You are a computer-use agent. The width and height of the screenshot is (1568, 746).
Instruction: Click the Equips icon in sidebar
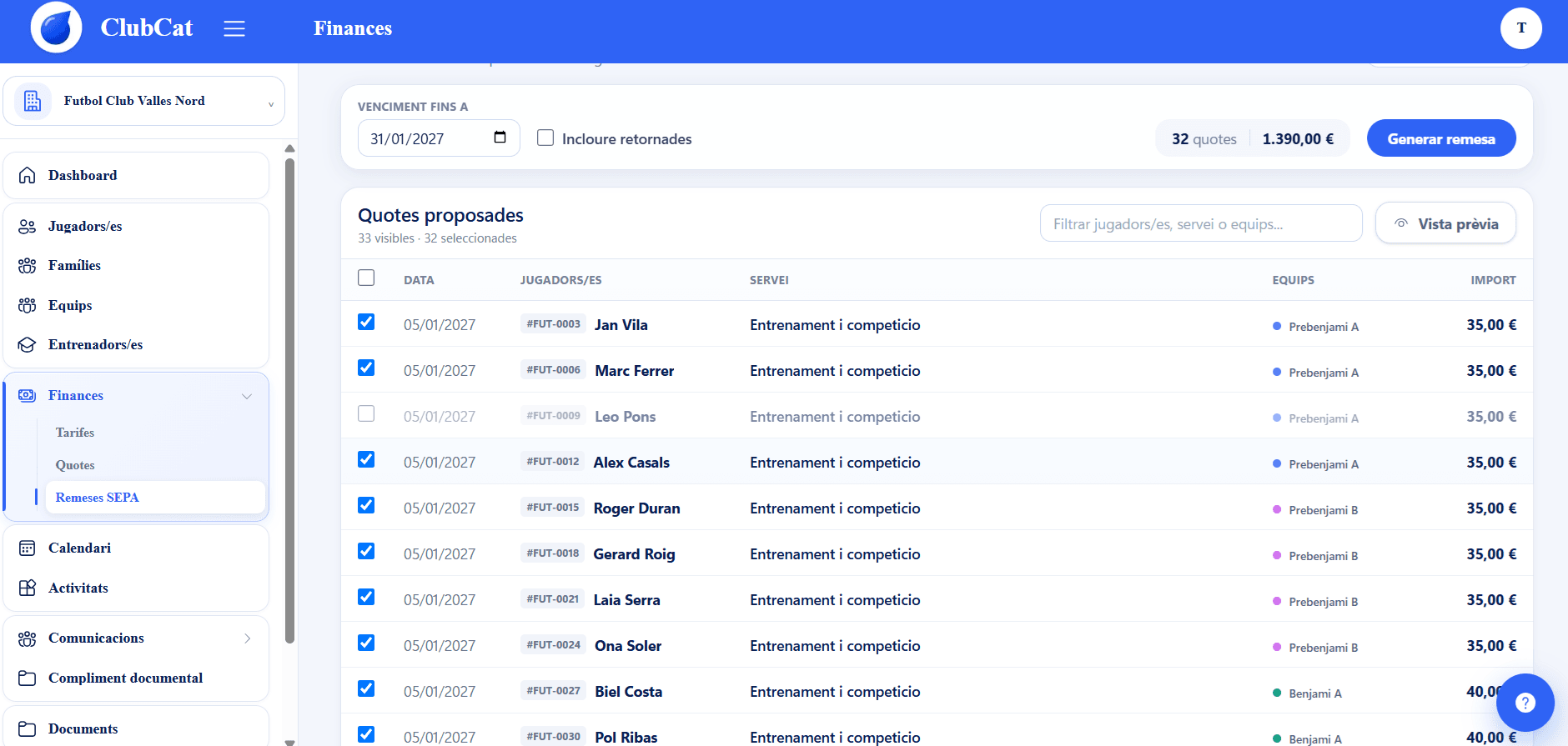point(28,305)
